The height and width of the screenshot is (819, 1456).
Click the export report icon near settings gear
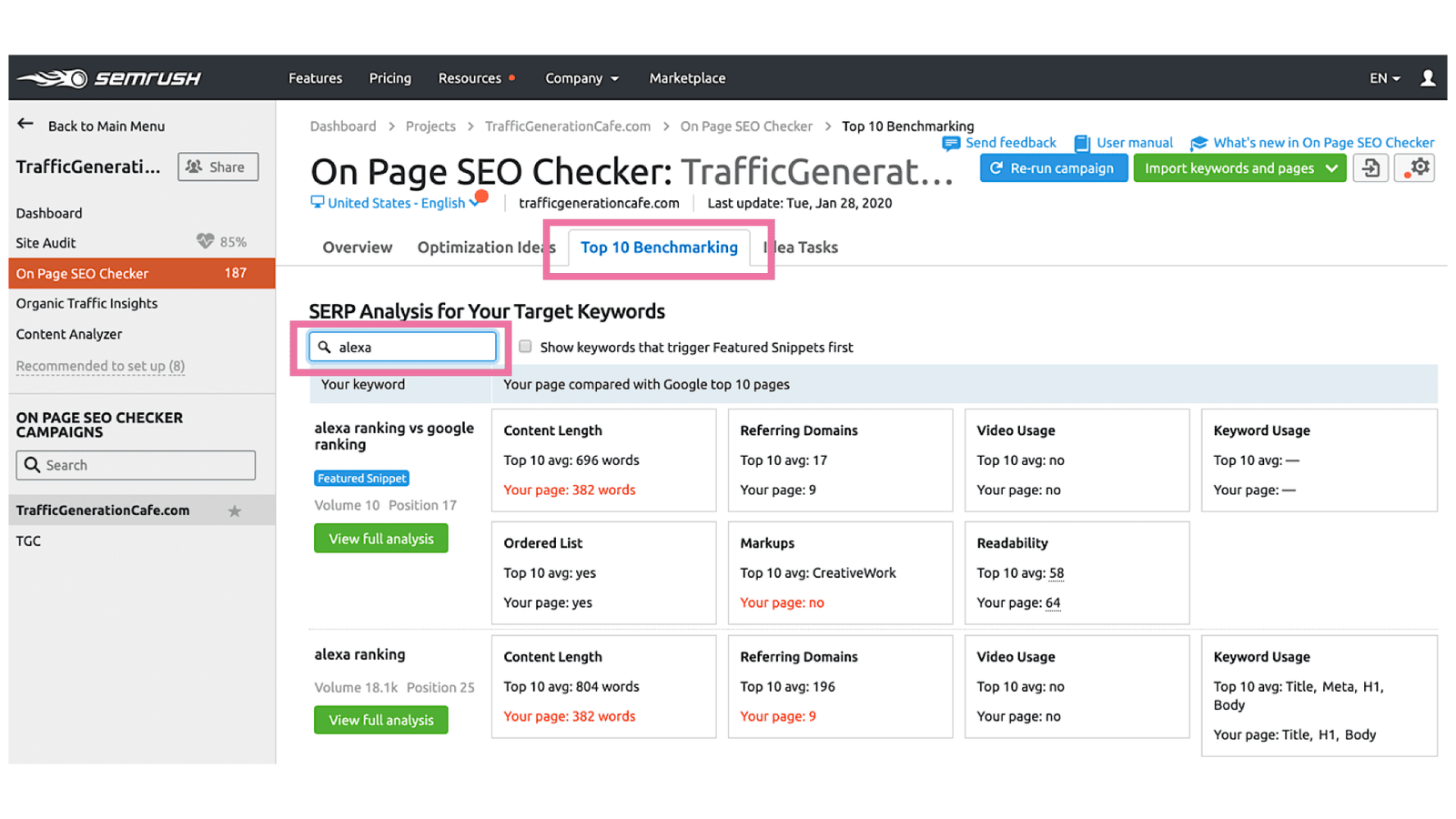point(1371,167)
